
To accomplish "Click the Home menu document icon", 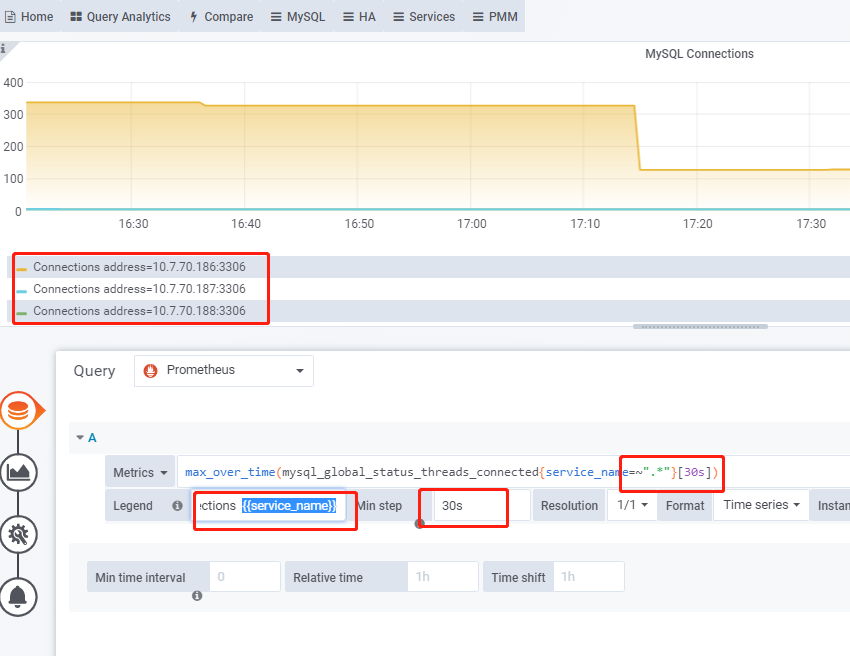I will (x=10, y=17).
